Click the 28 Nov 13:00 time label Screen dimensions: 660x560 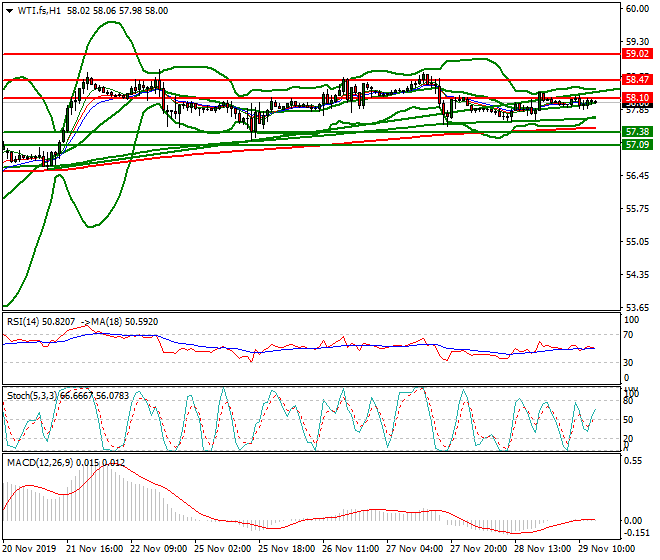click(543, 549)
